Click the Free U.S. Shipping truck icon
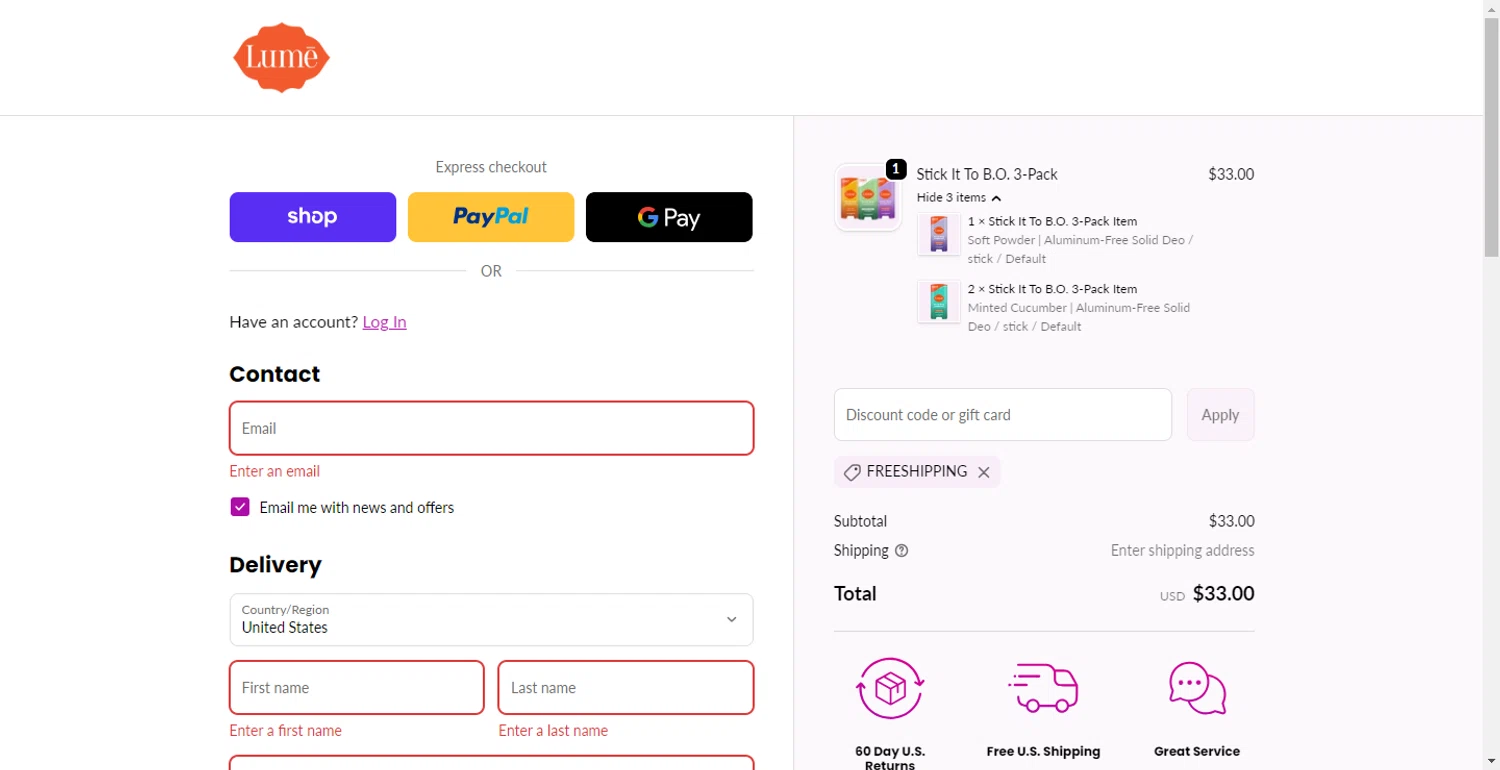Image resolution: width=1500 pixels, height=770 pixels. [x=1043, y=688]
